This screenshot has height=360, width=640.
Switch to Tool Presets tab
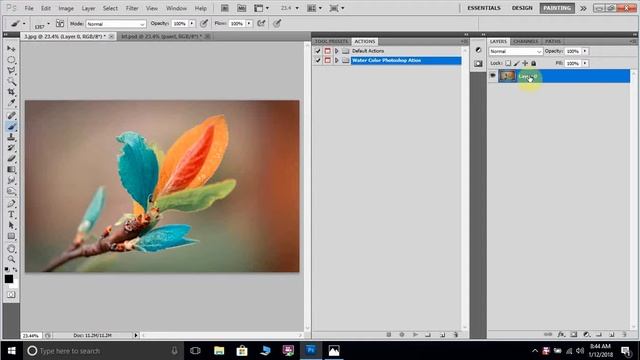pos(331,42)
